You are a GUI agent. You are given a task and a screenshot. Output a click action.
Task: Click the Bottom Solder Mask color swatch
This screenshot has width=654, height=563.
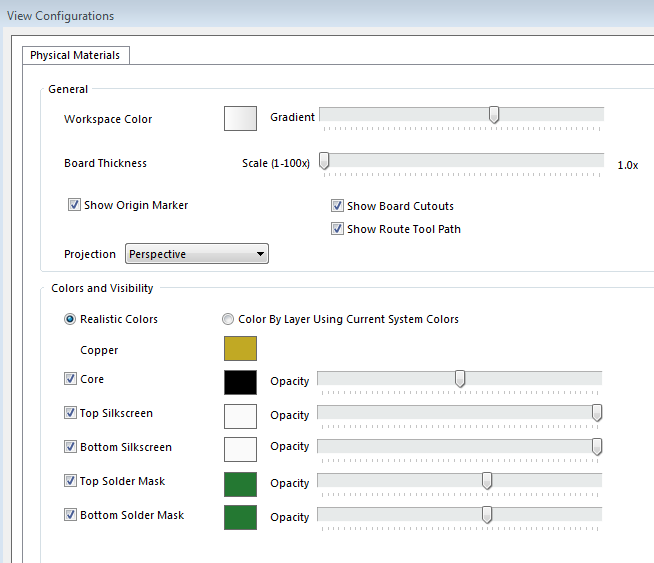[x=240, y=517]
